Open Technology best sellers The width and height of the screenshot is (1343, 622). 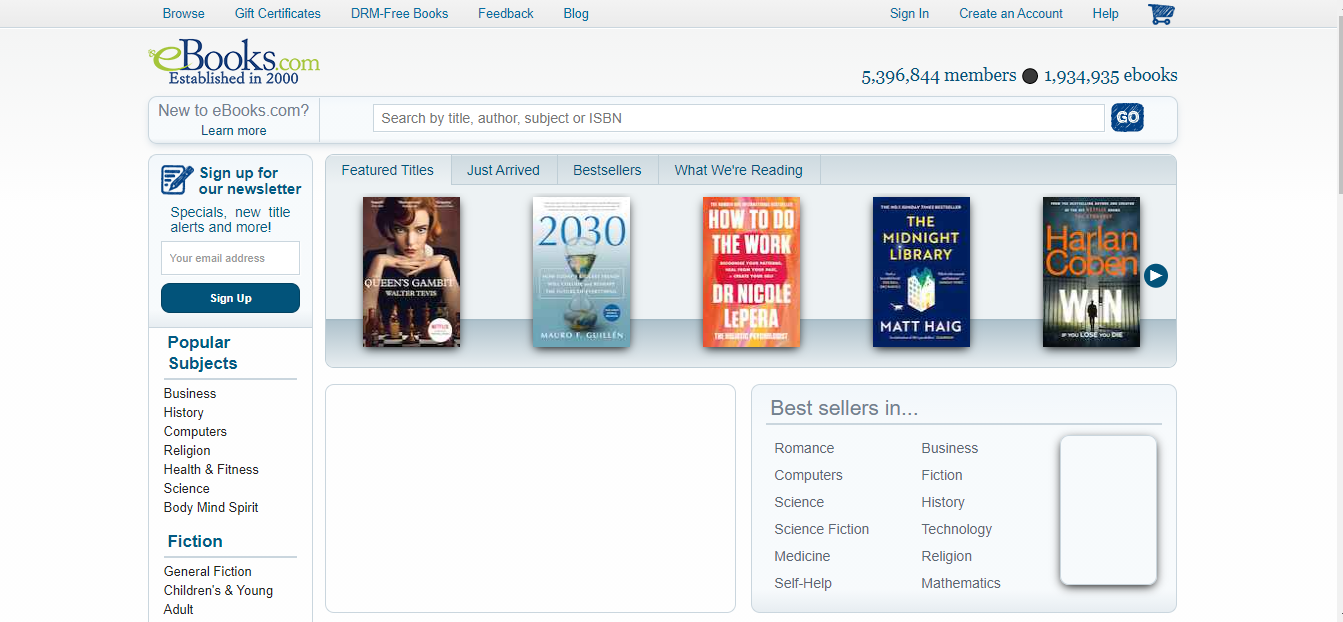pyautogui.click(x=957, y=529)
